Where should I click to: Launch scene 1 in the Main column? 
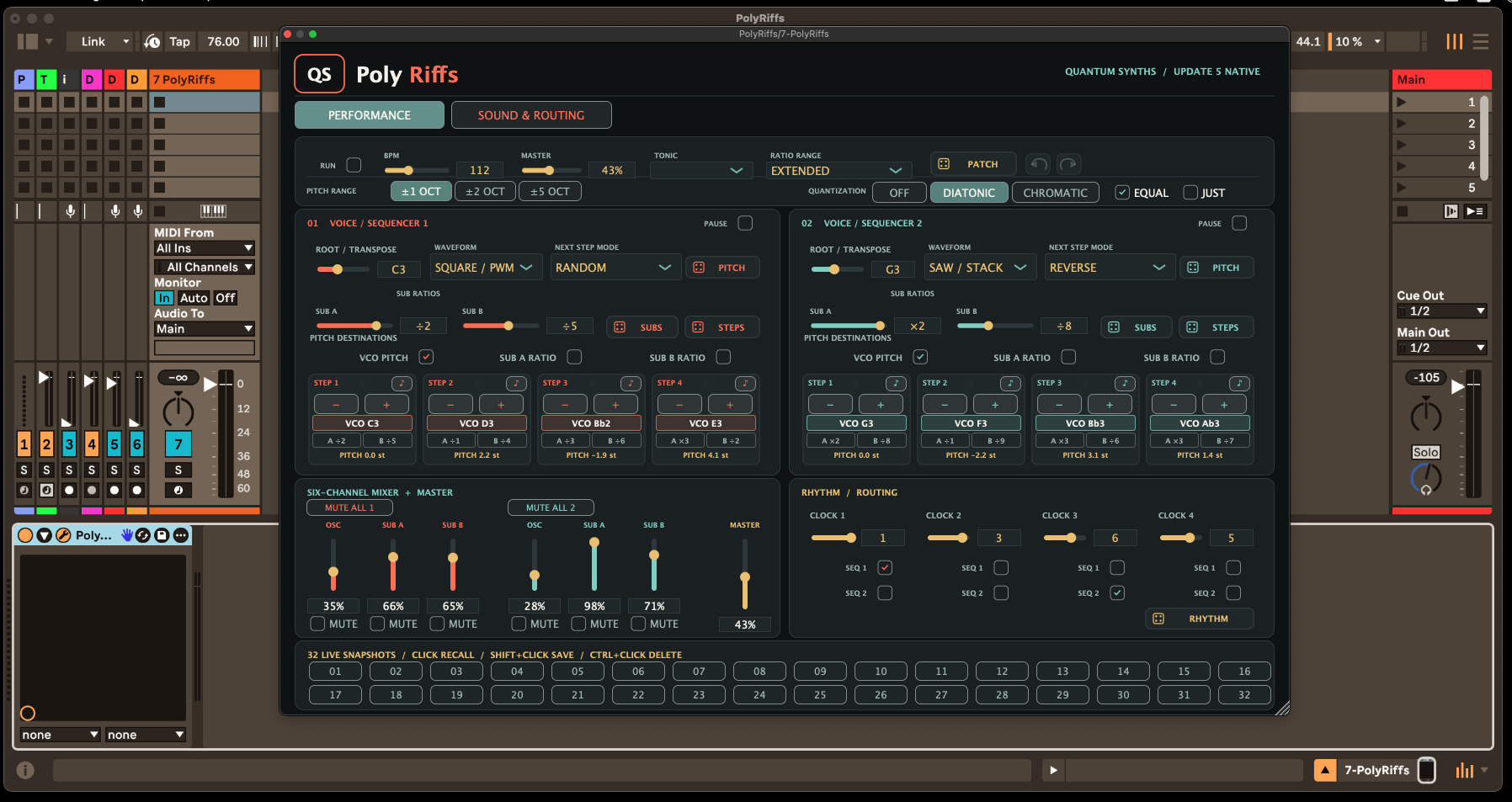pyautogui.click(x=1402, y=102)
